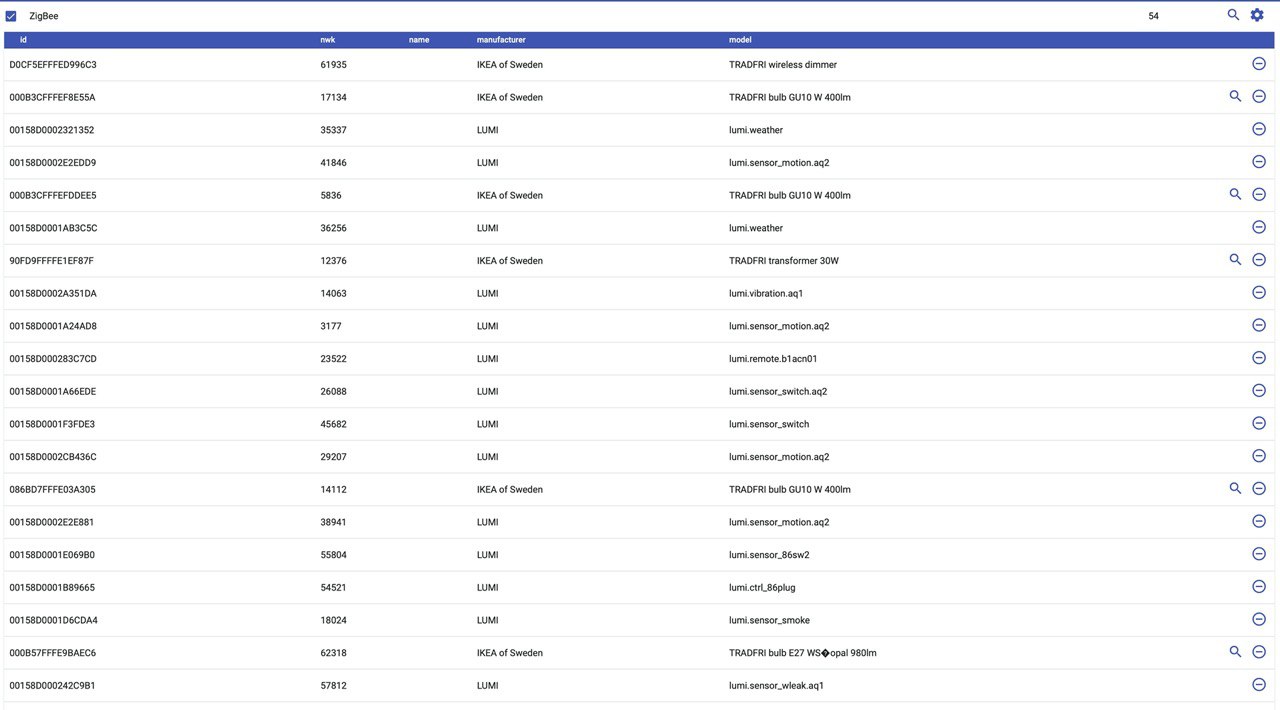The width and height of the screenshot is (1280, 710).
Task: Remove the lumi.ctrl_86plug device
Action: coord(1259,586)
